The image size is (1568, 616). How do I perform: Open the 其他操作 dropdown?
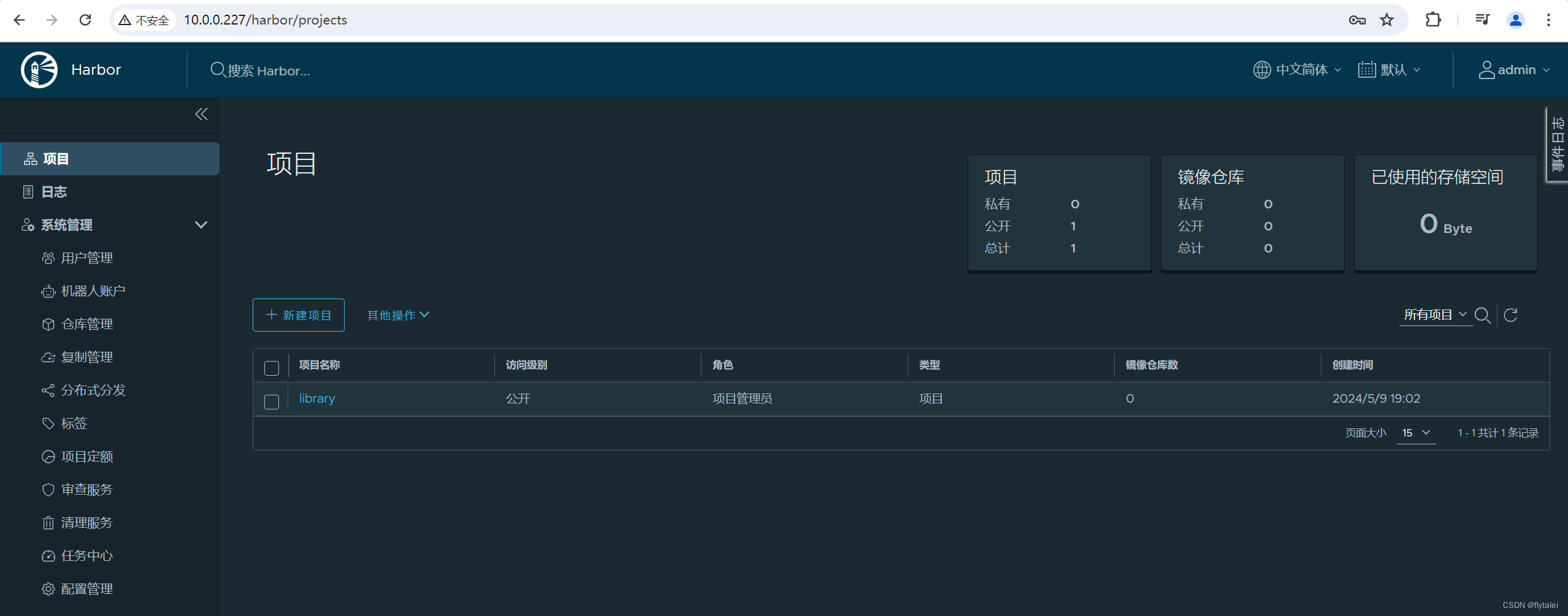pyautogui.click(x=398, y=315)
